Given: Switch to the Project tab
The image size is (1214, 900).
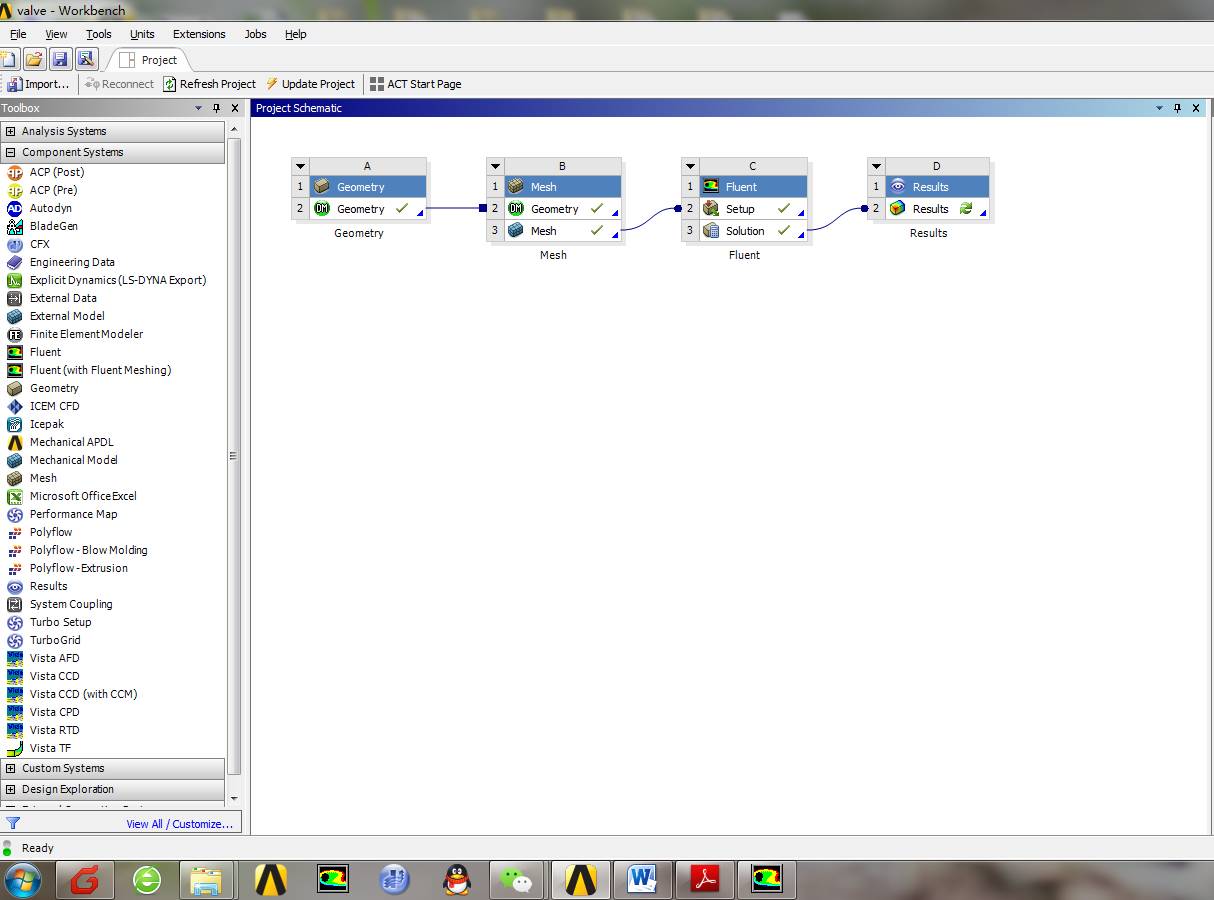Looking at the screenshot, I should 148,60.
